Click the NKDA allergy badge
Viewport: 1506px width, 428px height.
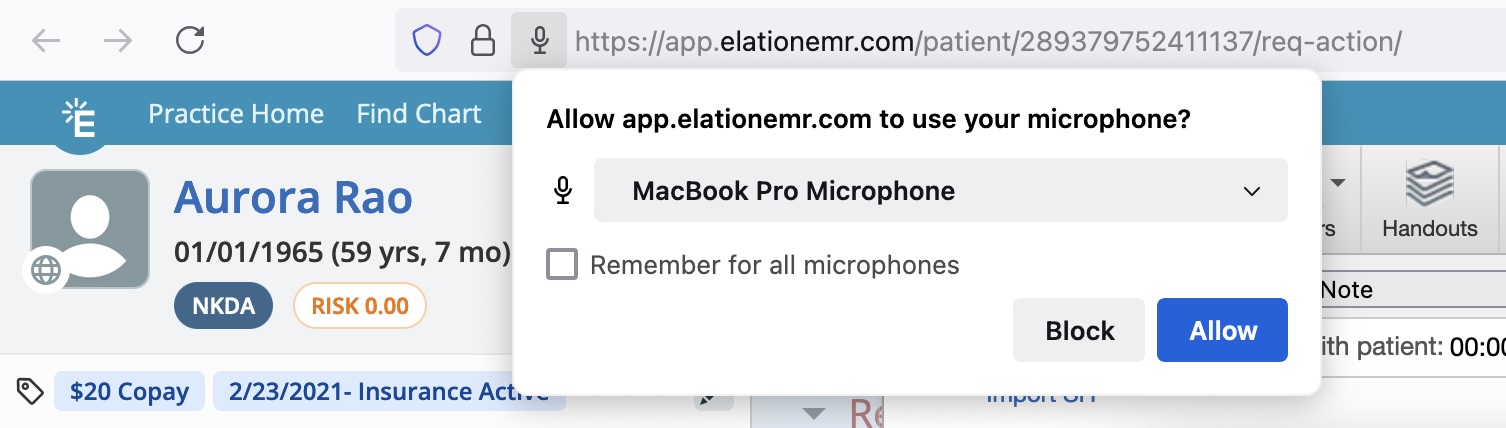(225, 306)
